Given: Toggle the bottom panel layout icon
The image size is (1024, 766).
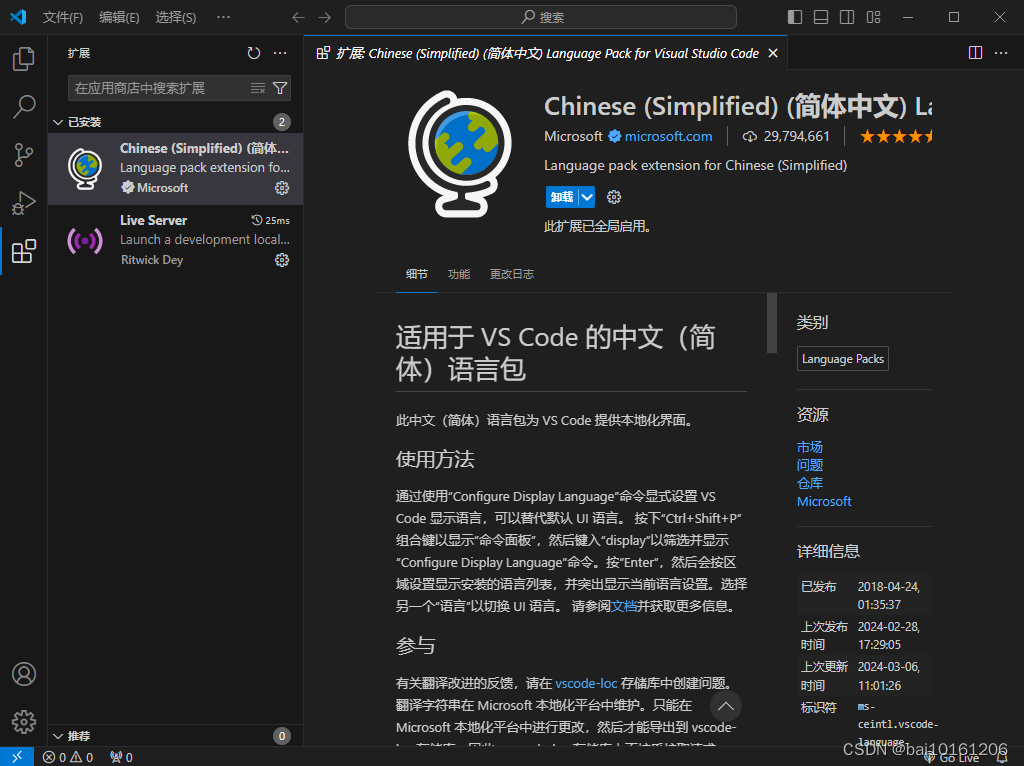Looking at the screenshot, I should pos(821,17).
